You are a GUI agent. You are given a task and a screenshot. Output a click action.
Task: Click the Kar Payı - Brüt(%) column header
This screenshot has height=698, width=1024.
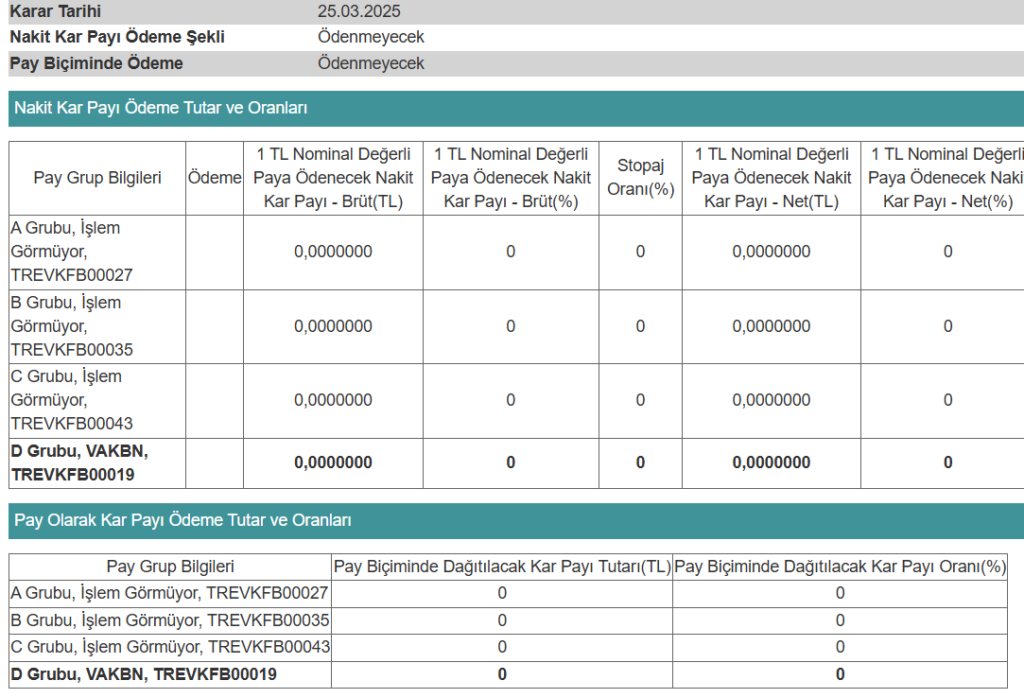coord(511,178)
